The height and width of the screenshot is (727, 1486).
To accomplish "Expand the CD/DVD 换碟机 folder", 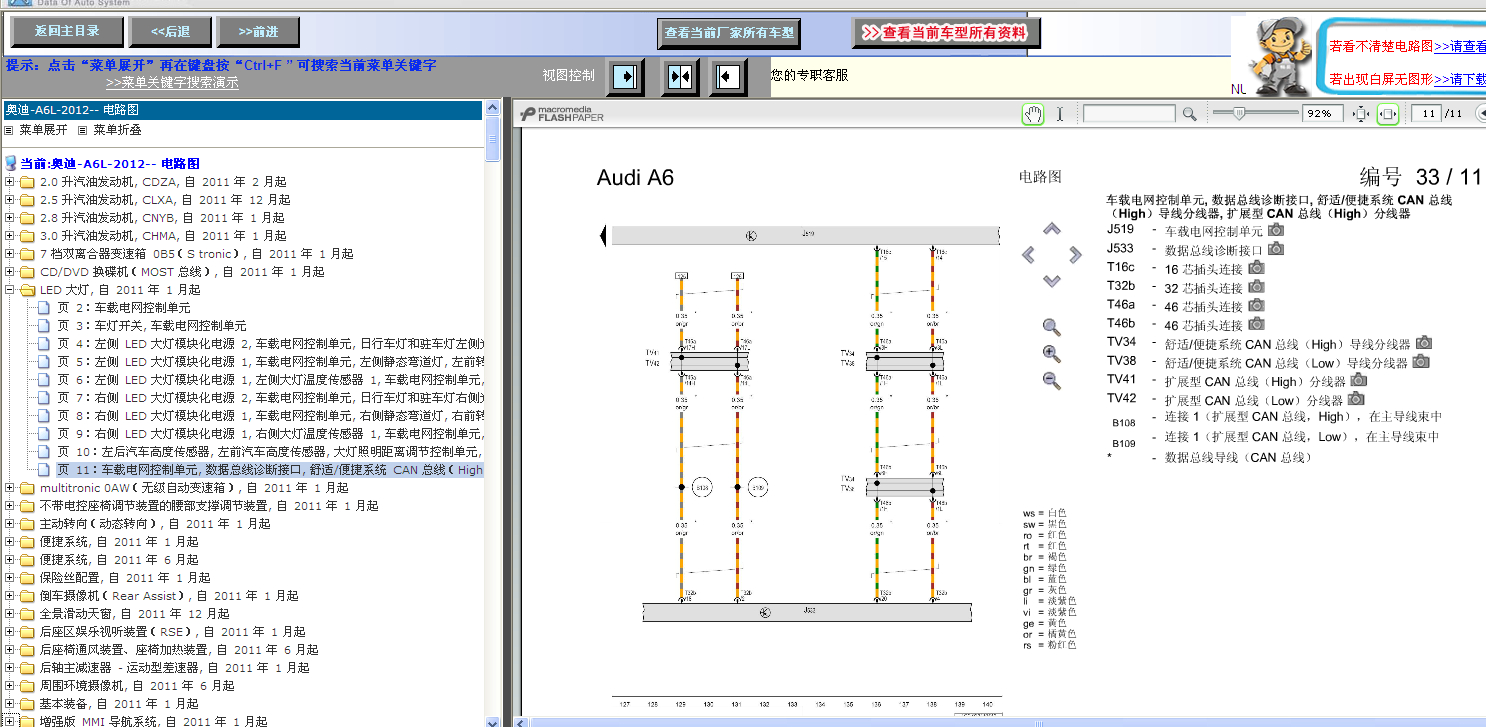I will click(x=11, y=272).
